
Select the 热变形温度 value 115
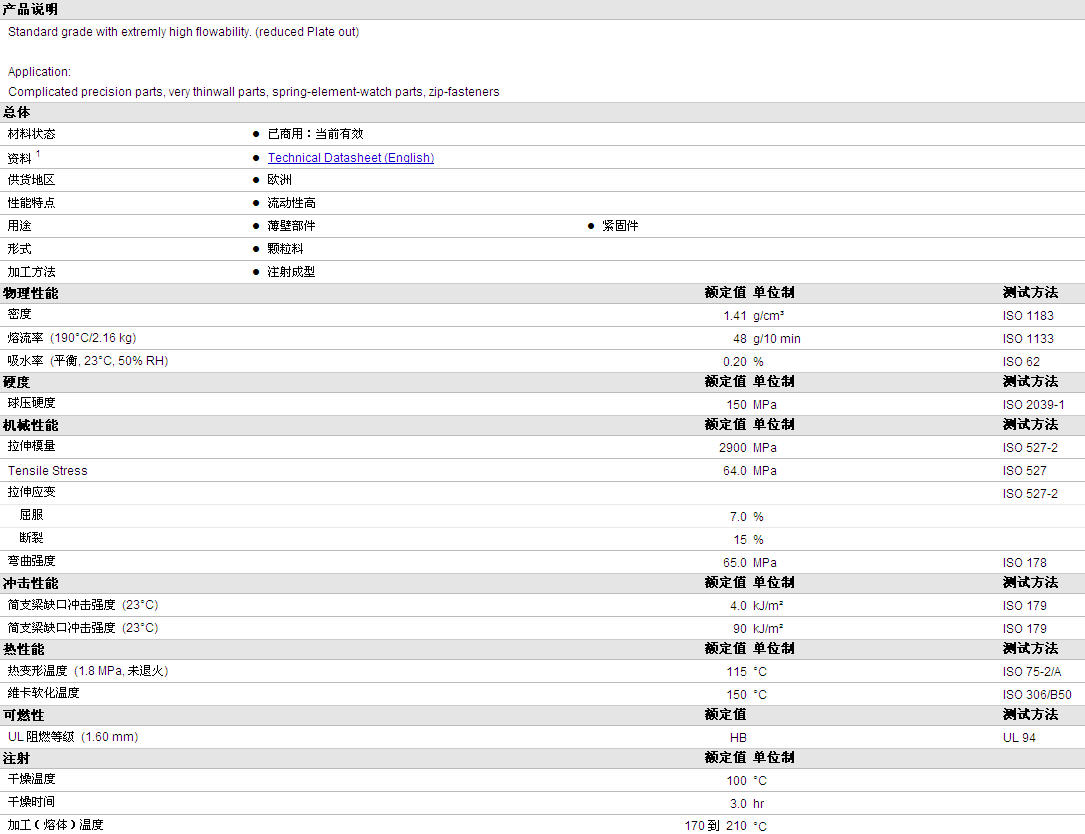pyautogui.click(x=736, y=671)
